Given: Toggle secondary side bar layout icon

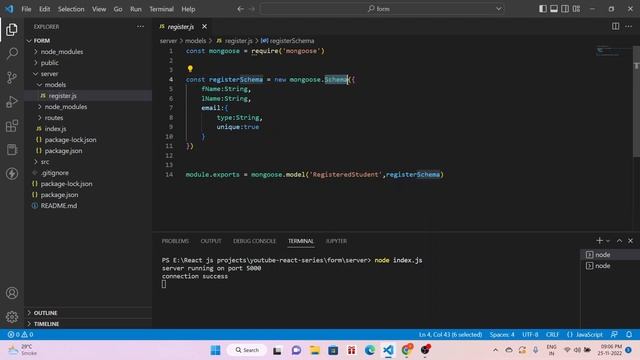Looking at the screenshot, I should click(565, 9).
